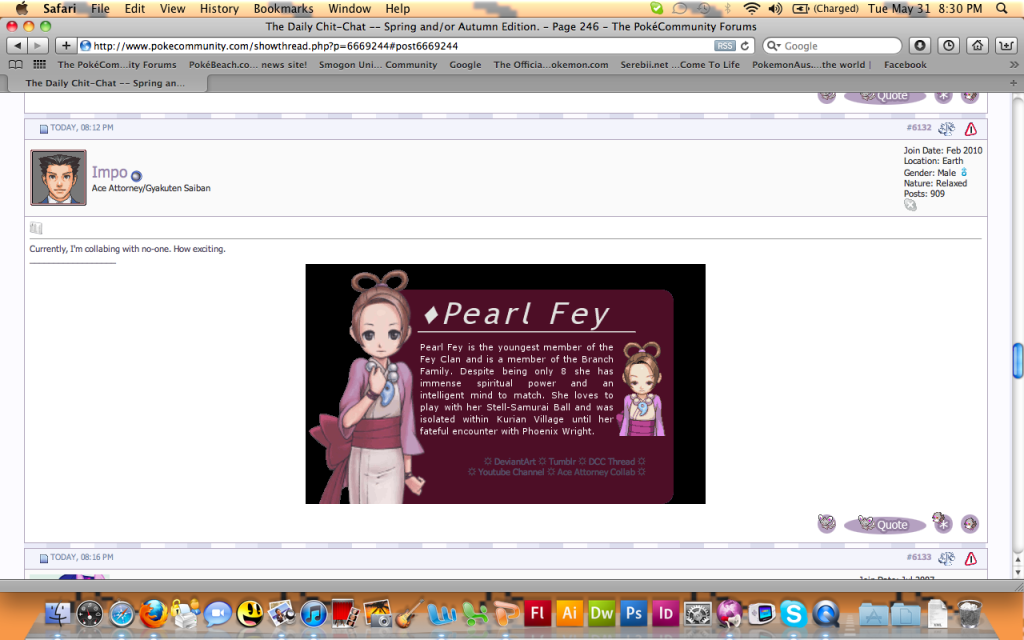Screen dimensions: 1024x640
Task: Open System Preferences from the Dock
Action: [697, 614]
